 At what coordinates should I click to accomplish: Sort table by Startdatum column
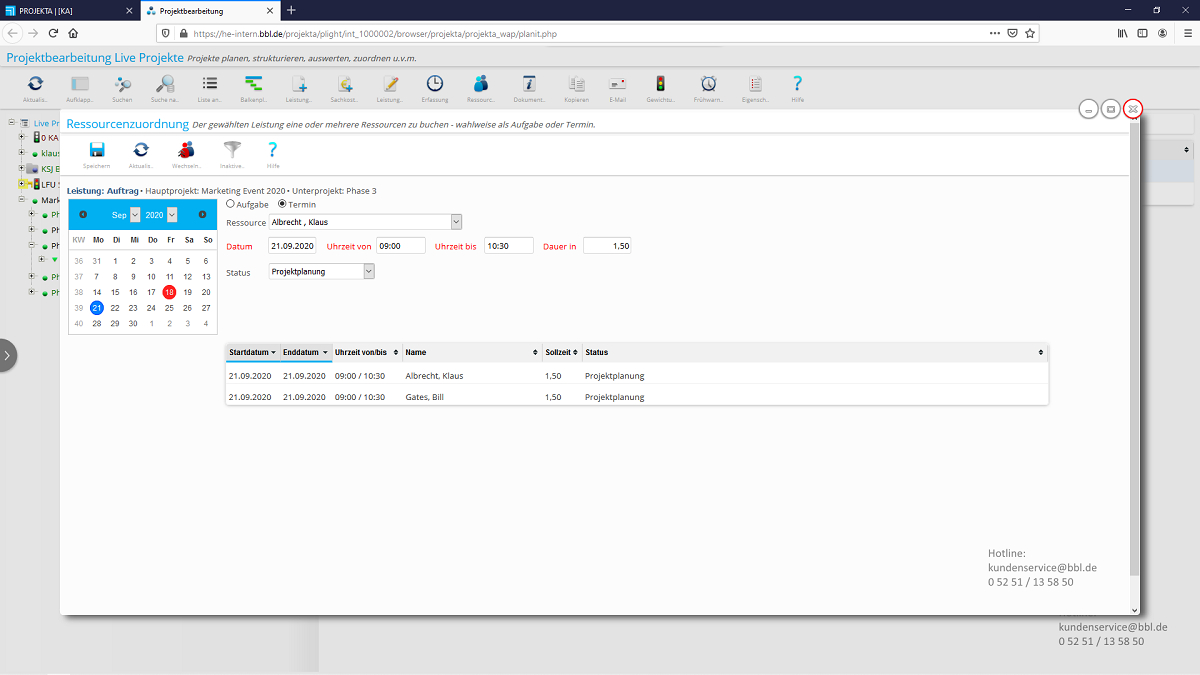pyautogui.click(x=253, y=352)
